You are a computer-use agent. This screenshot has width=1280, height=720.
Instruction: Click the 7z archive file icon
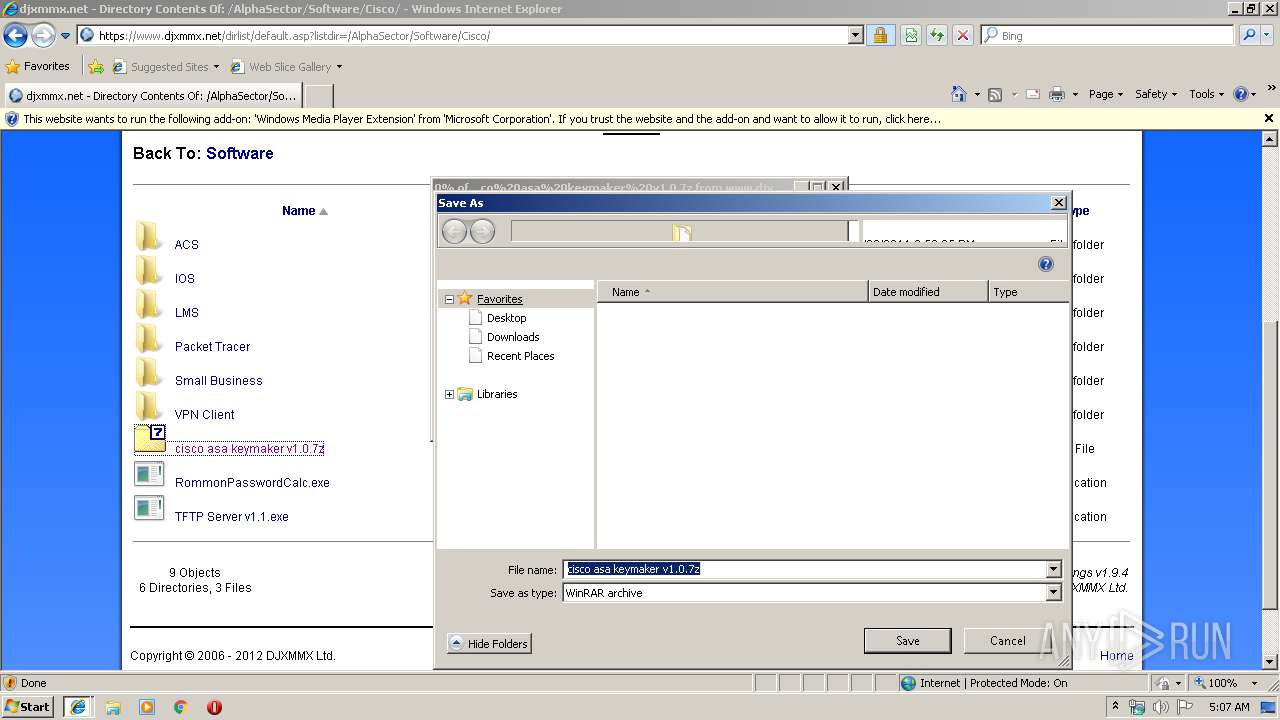[150, 439]
